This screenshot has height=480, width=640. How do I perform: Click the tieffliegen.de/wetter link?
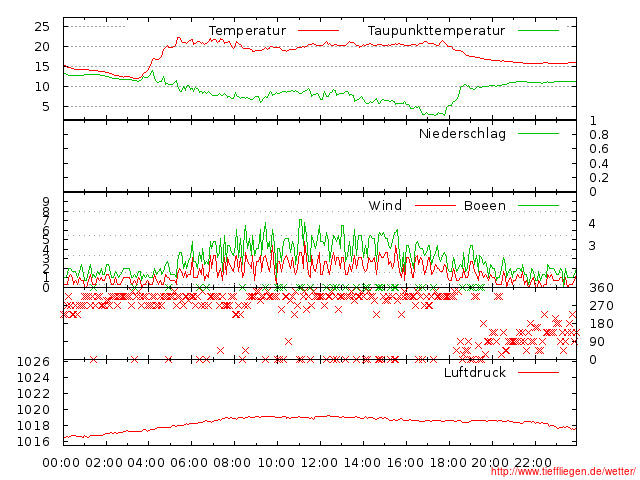point(563,471)
